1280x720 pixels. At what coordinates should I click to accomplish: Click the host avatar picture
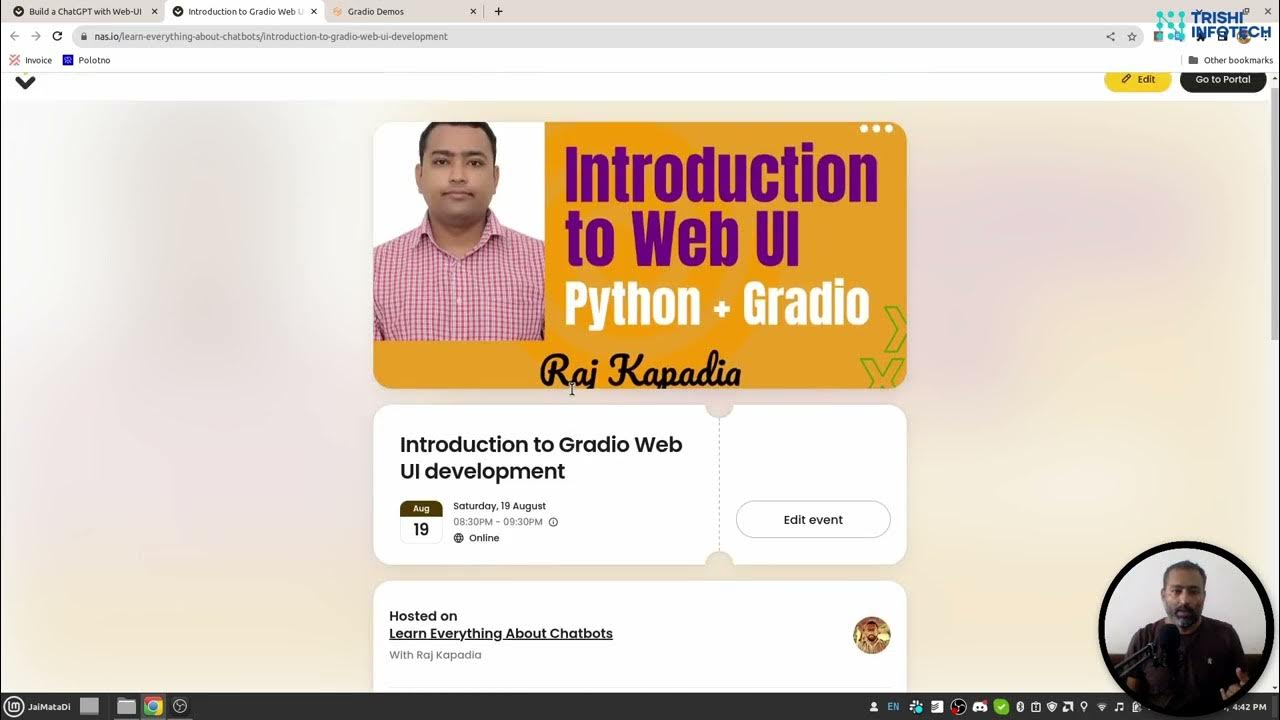pyautogui.click(x=872, y=635)
